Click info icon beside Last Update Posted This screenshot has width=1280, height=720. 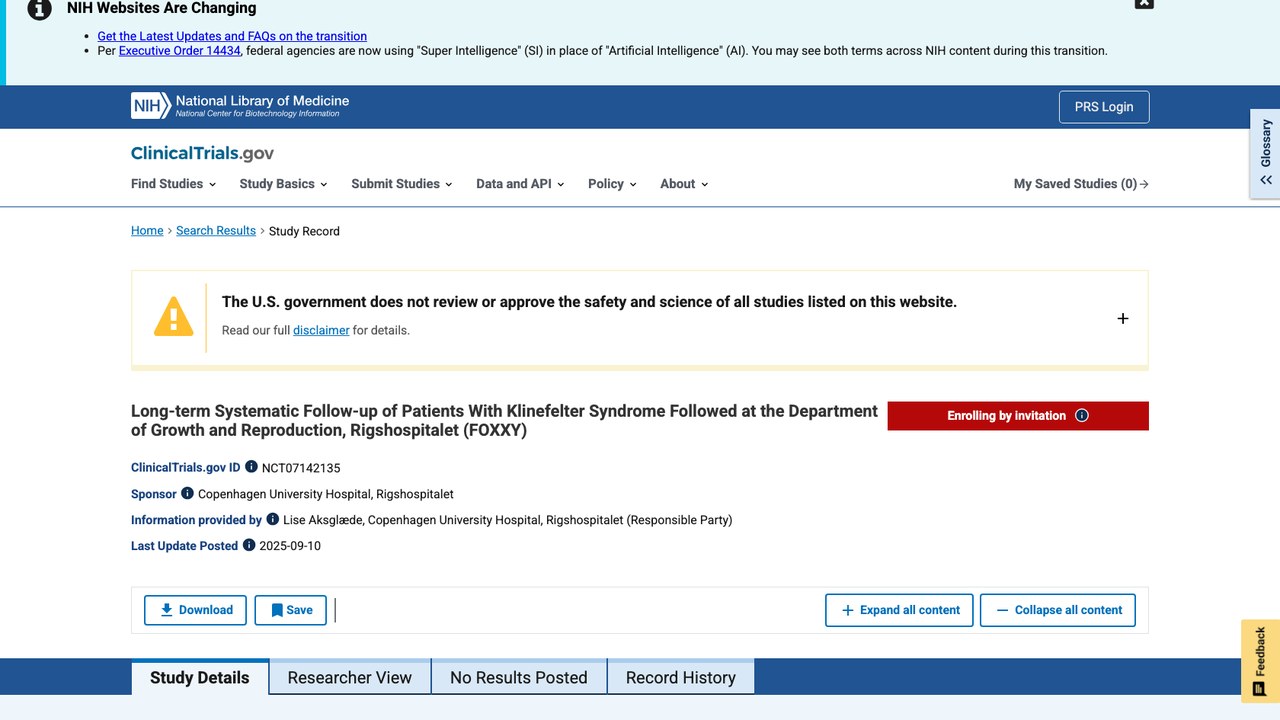[249, 545]
